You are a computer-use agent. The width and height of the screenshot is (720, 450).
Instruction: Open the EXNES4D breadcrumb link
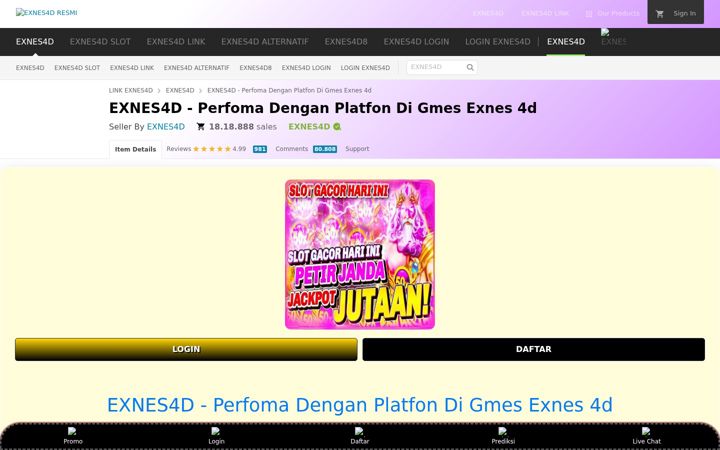[x=180, y=90]
